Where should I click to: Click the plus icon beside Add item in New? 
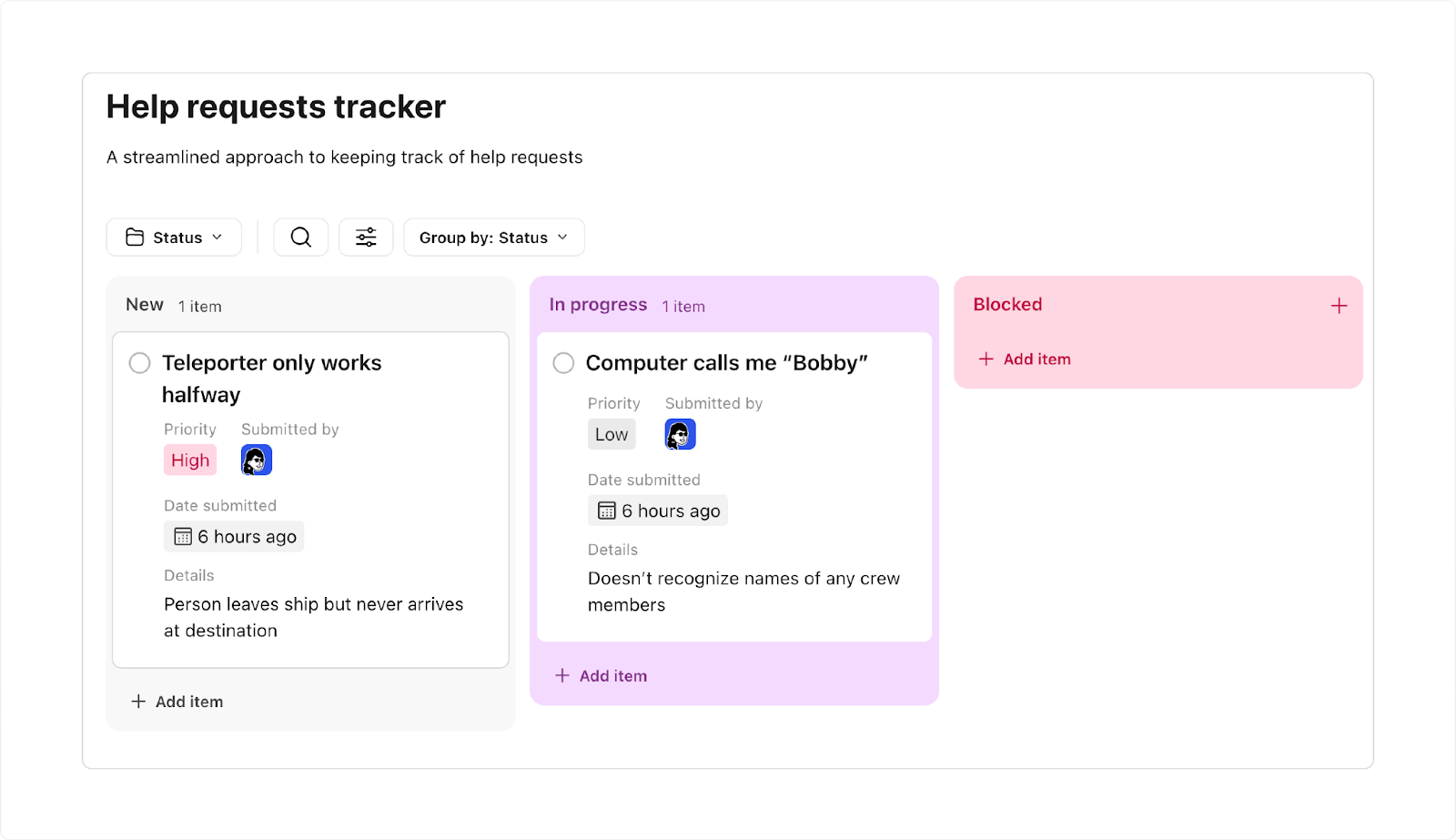[137, 701]
